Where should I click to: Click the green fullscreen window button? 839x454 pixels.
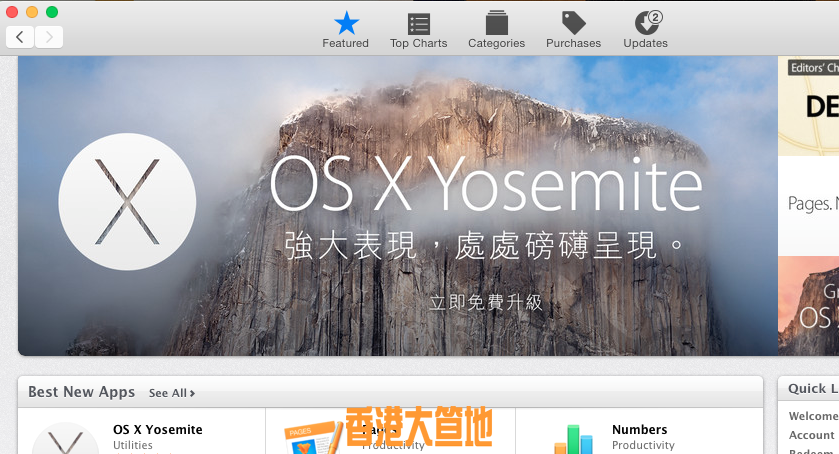click(52, 12)
